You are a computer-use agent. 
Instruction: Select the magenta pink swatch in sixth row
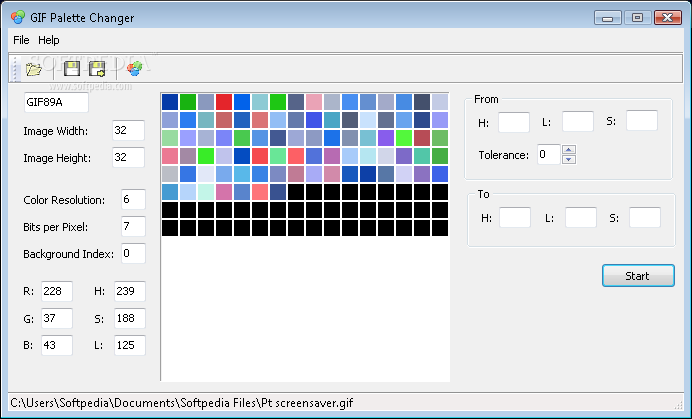click(x=224, y=192)
